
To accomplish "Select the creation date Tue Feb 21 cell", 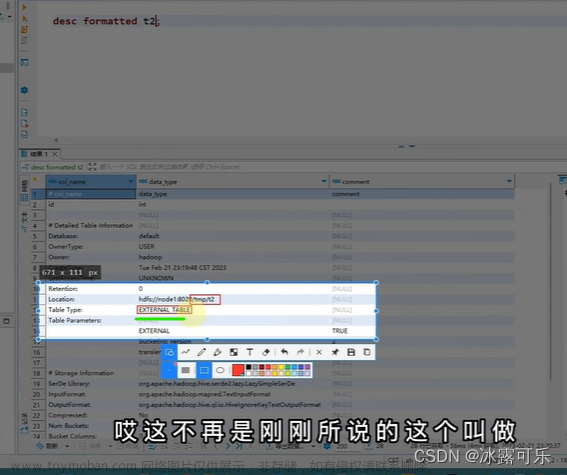I will coord(233,268).
